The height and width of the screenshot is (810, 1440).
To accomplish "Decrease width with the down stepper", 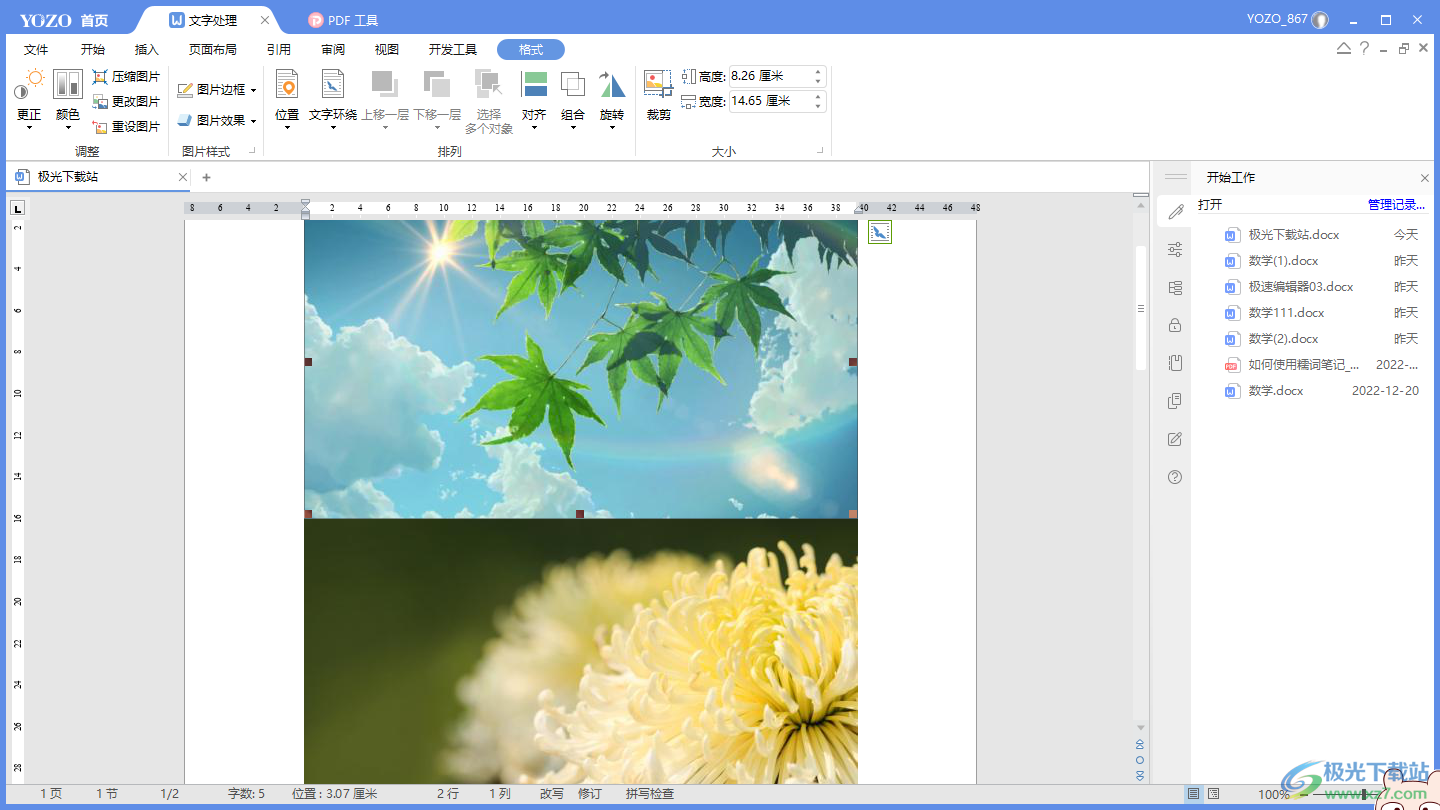I will [819, 106].
